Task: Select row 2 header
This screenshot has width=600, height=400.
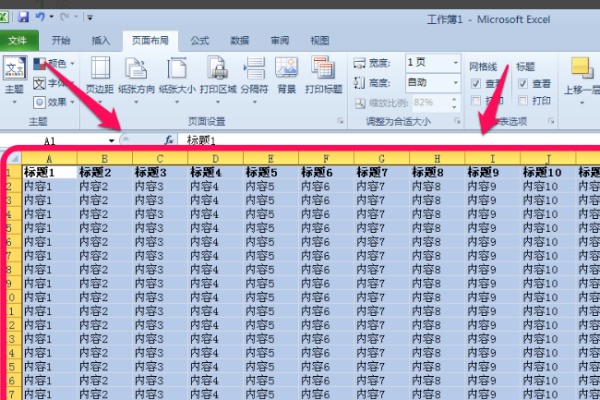Action: point(14,186)
